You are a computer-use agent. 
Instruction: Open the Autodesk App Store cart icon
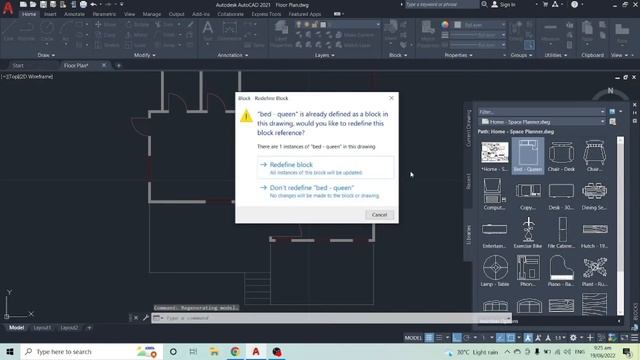click(x=545, y=4)
